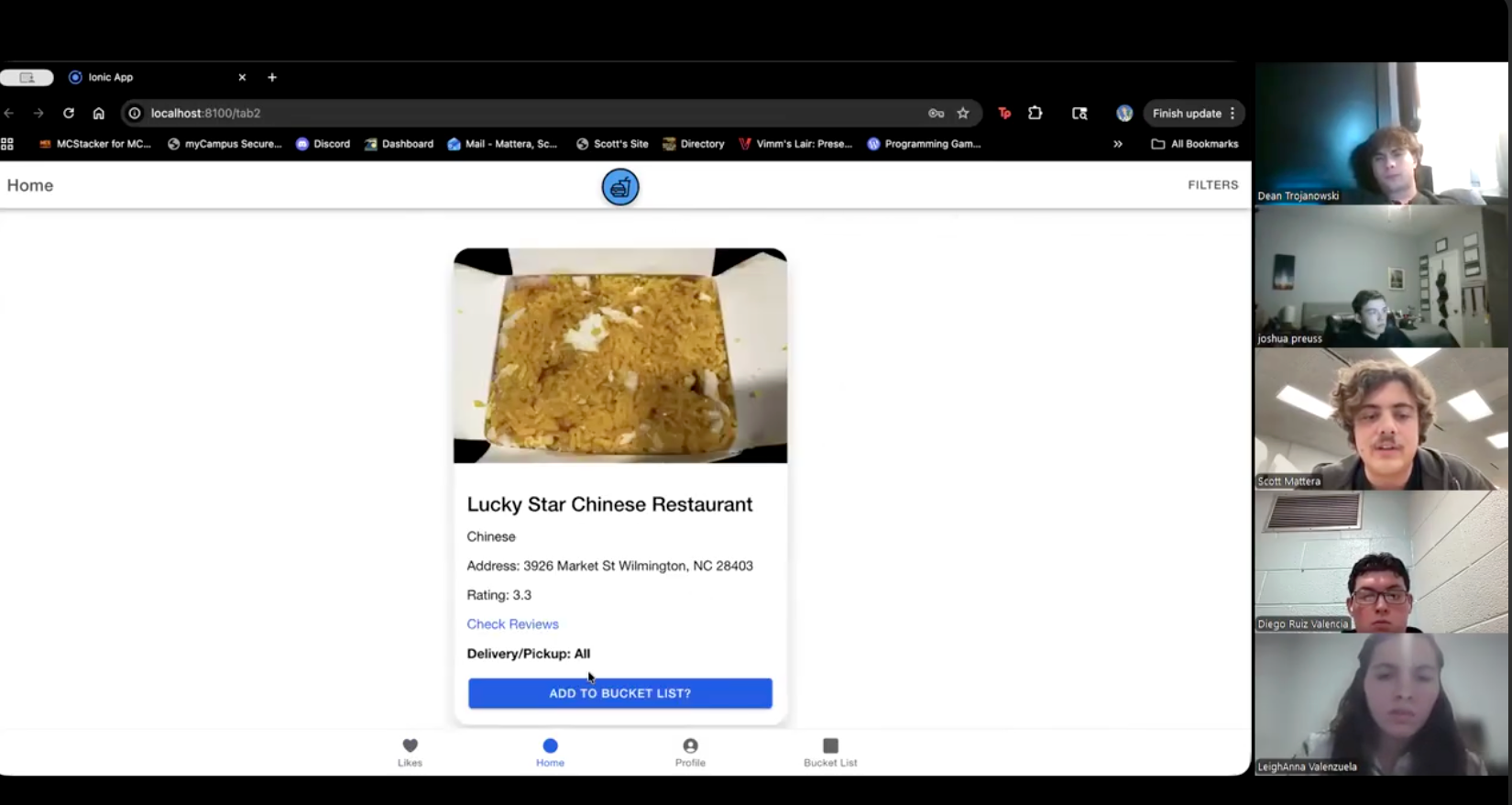Image resolution: width=1512 pixels, height=805 pixels.
Task: Open the Vimm's Lair bookmark
Action: pos(795,144)
